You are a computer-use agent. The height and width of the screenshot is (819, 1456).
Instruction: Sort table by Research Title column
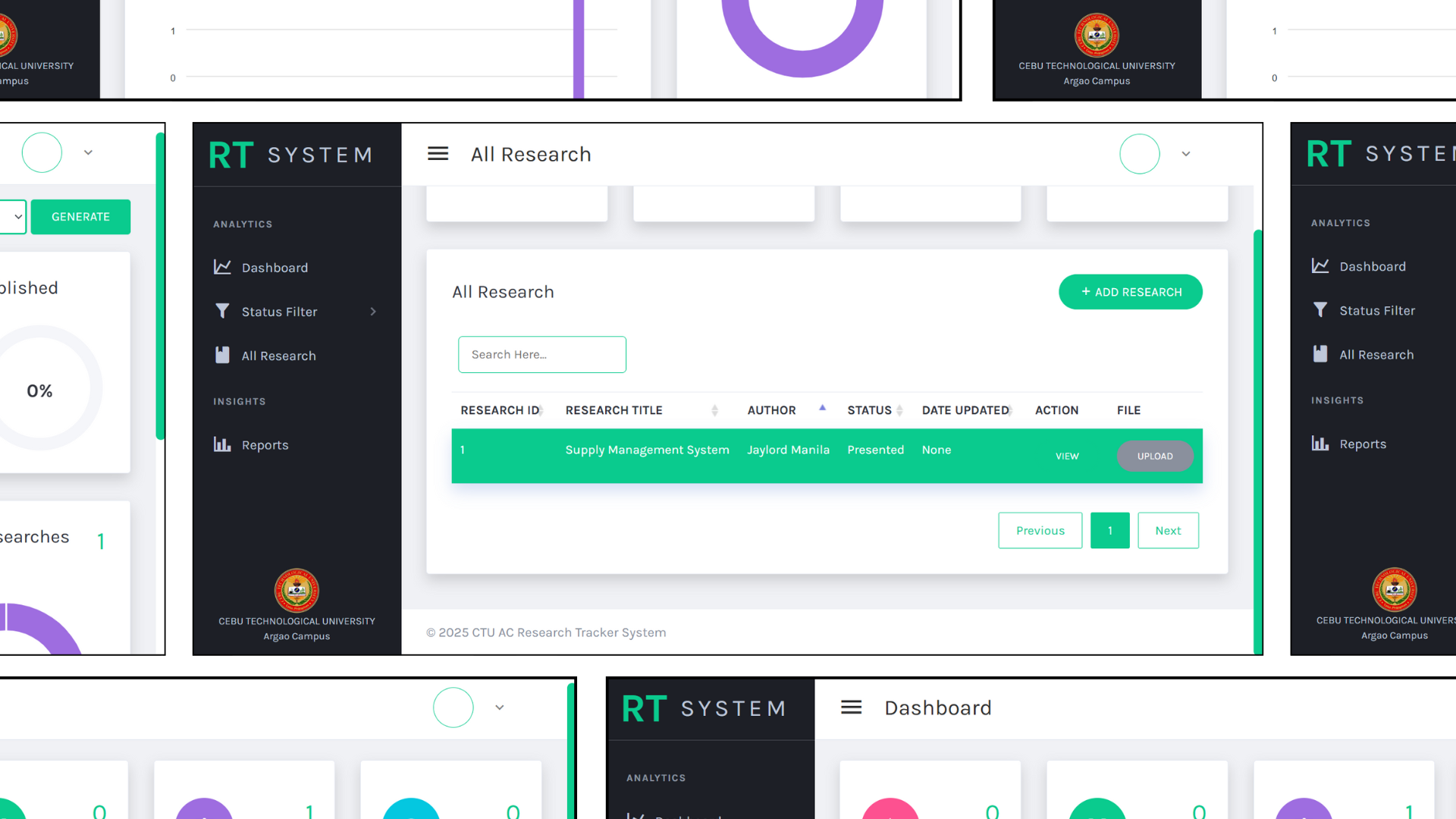coord(642,410)
